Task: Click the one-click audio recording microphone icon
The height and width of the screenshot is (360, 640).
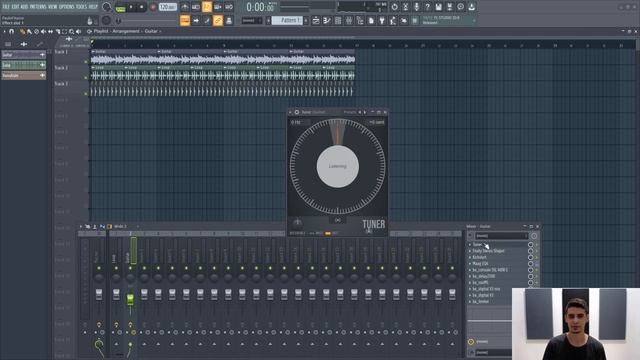Action: [x=416, y=7]
